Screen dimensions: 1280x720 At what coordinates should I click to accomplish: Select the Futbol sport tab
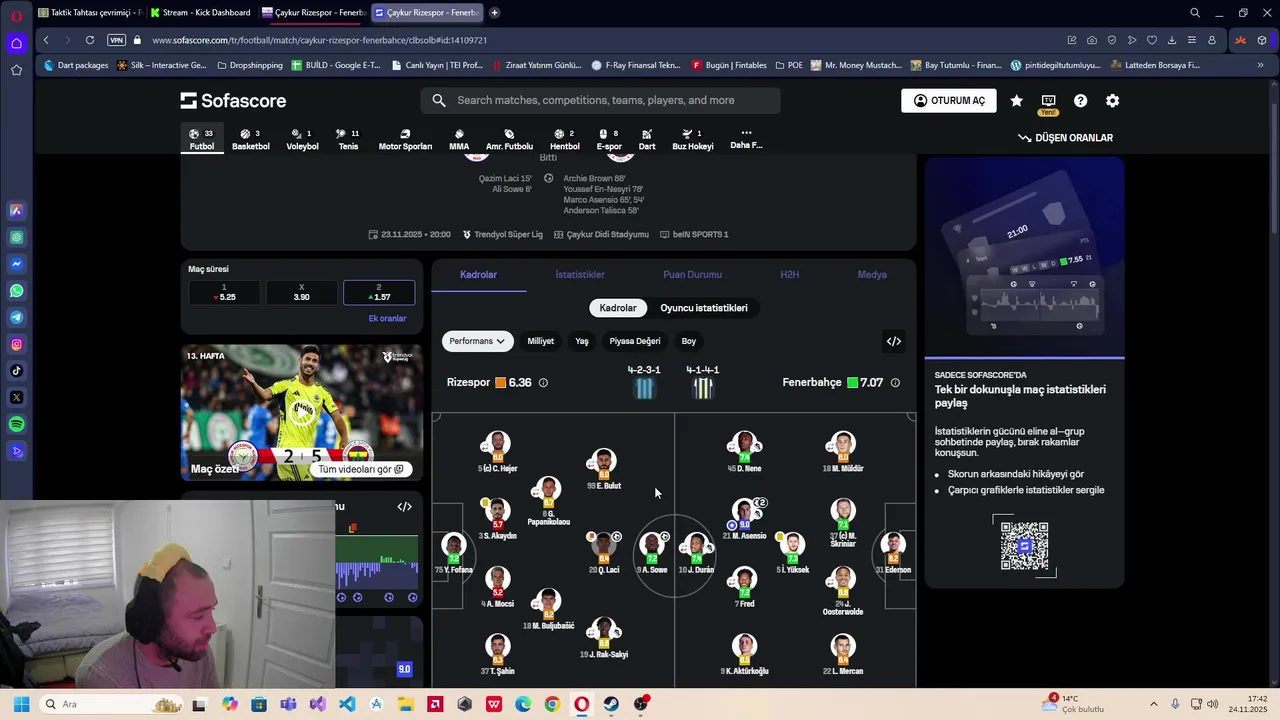coord(202,140)
